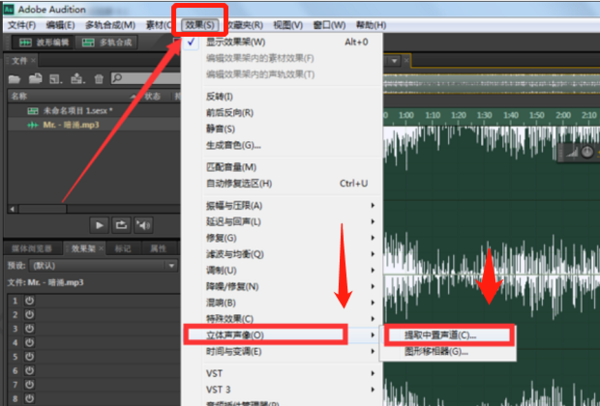Choose 反转(I) from the effects menu
600x406 pixels.
[x=282, y=97]
